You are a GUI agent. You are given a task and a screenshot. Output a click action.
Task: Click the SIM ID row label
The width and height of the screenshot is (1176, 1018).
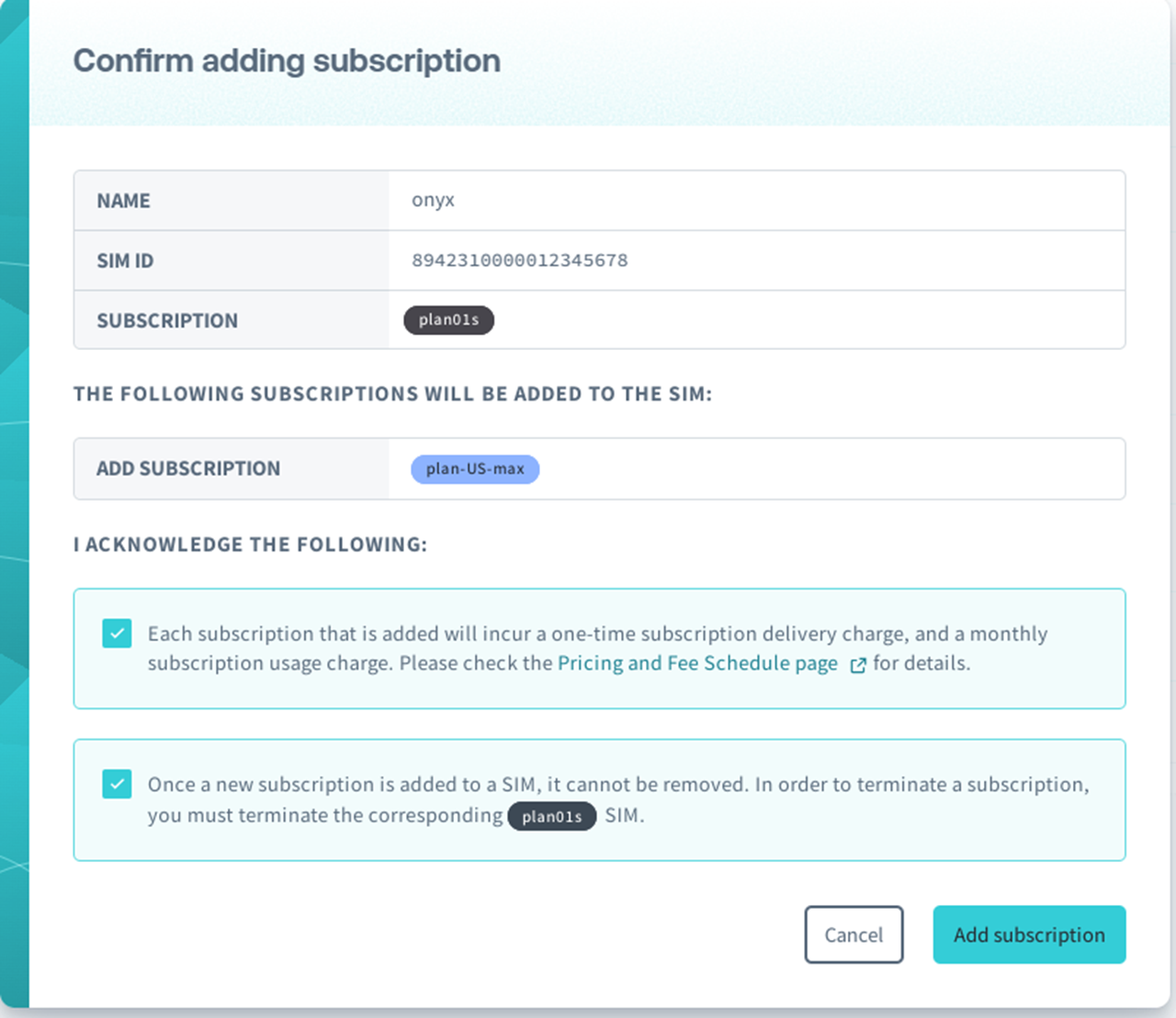click(125, 261)
